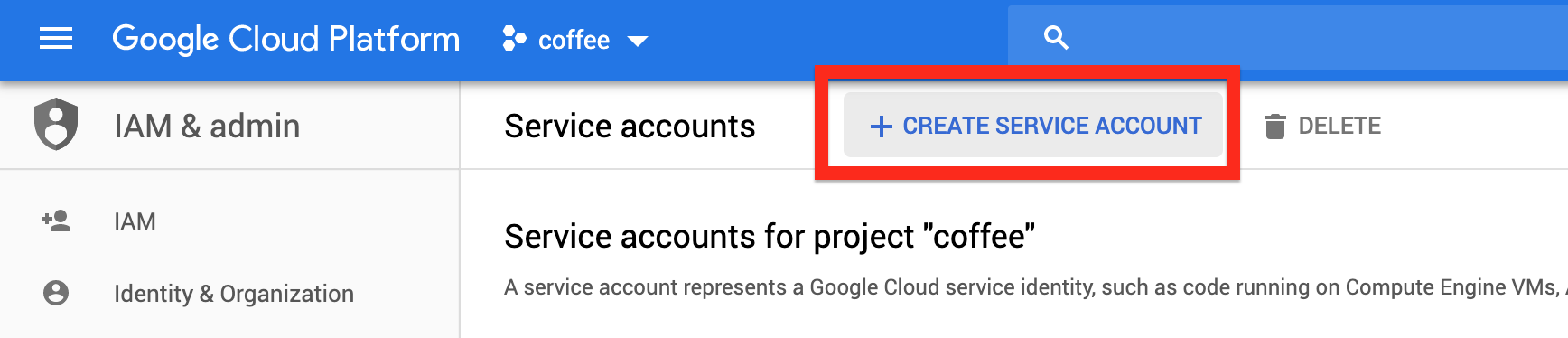Click the plus icon on Create Service Account
Image resolution: width=1568 pixels, height=338 pixels.
(x=881, y=127)
